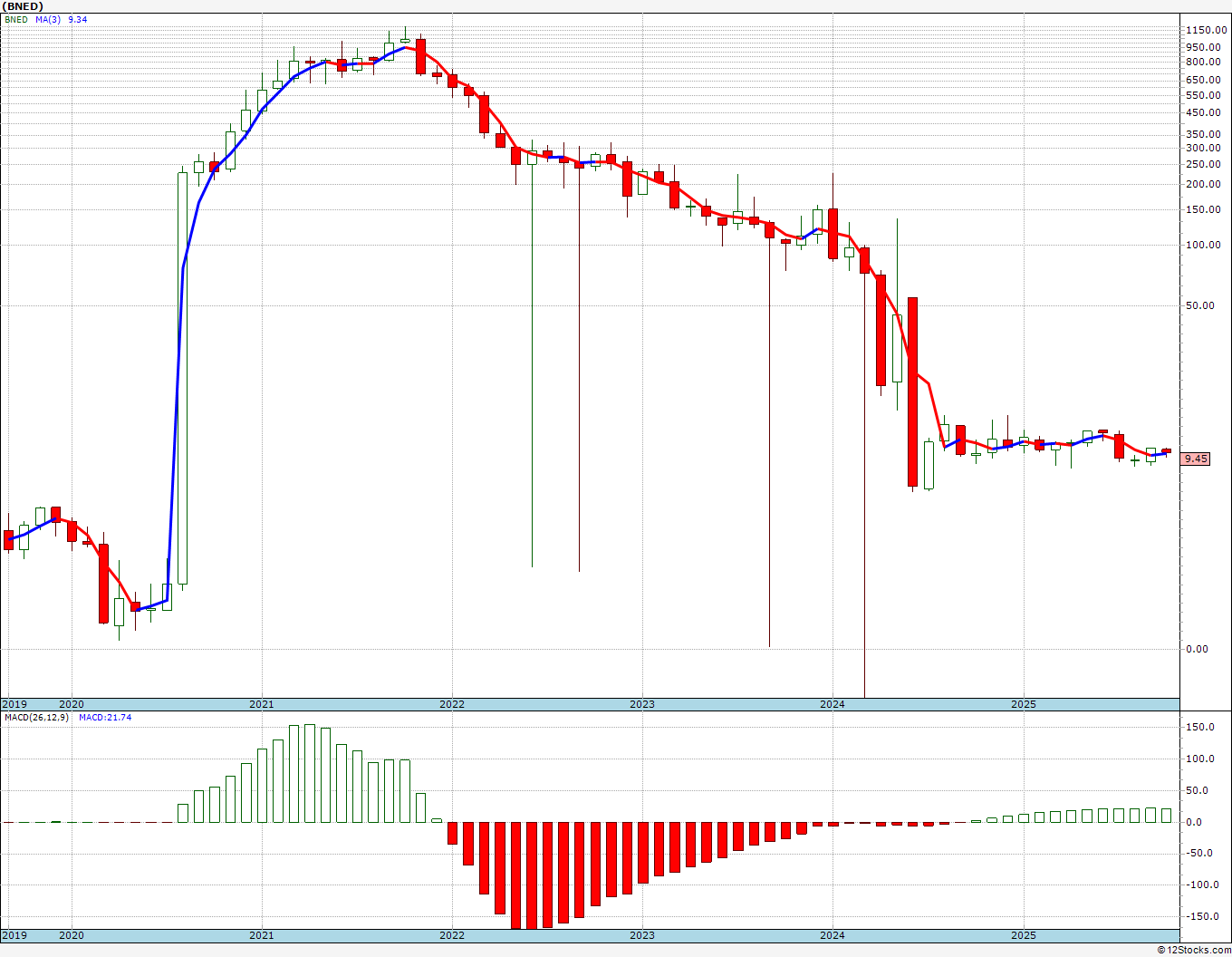
Task: Click the "(BNED)" chart title
Action: coord(24,6)
